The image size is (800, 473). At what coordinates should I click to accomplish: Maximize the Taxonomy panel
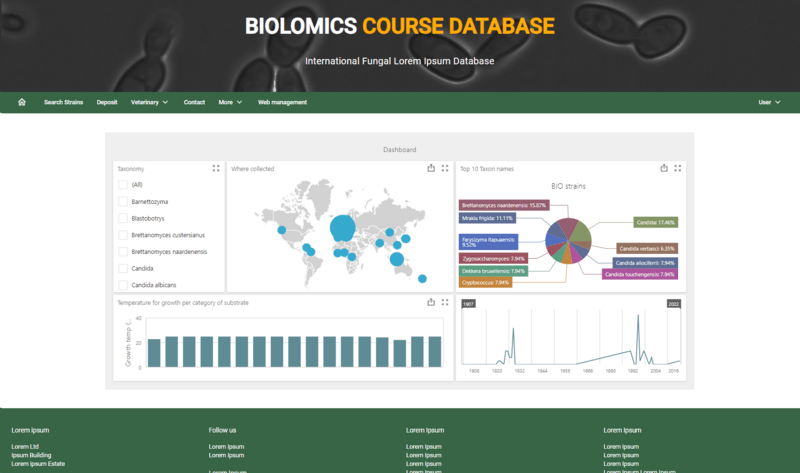coord(216,168)
